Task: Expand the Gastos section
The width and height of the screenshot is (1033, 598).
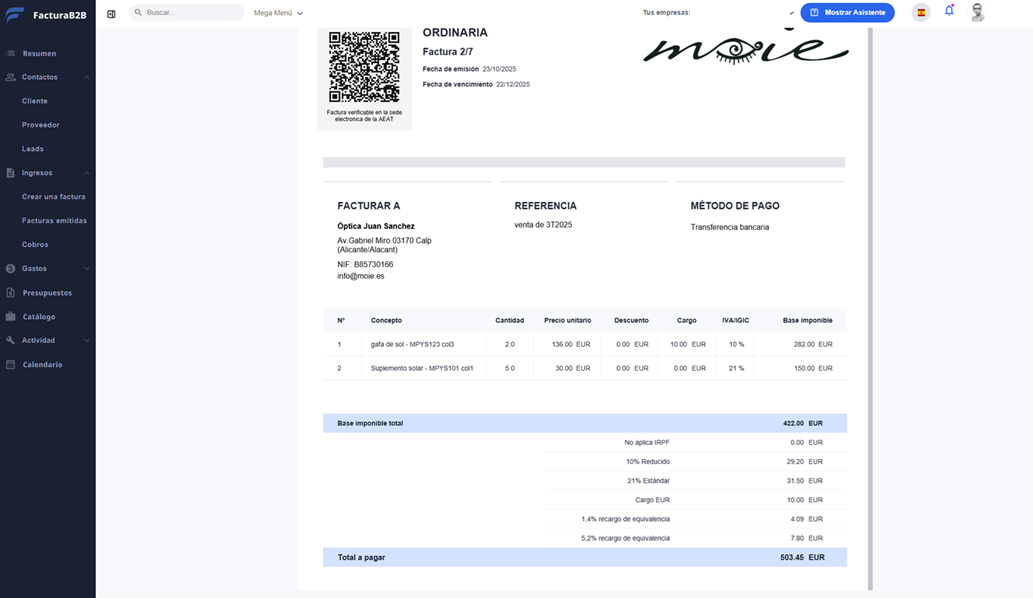Action: coord(87,269)
